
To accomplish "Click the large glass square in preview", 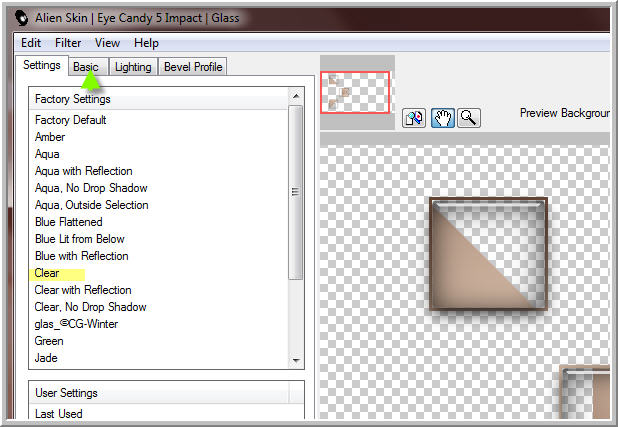I will [488, 254].
